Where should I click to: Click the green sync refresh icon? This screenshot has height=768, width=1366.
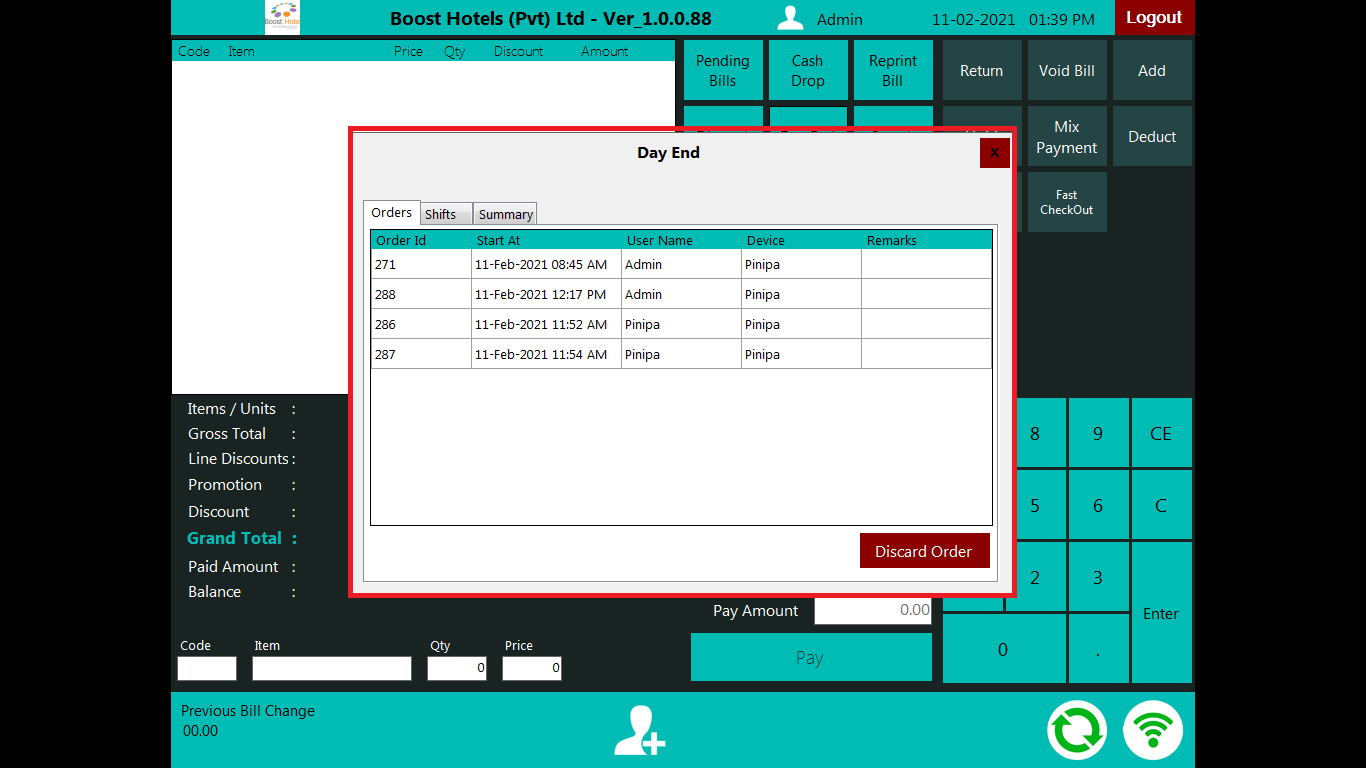click(1077, 731)
